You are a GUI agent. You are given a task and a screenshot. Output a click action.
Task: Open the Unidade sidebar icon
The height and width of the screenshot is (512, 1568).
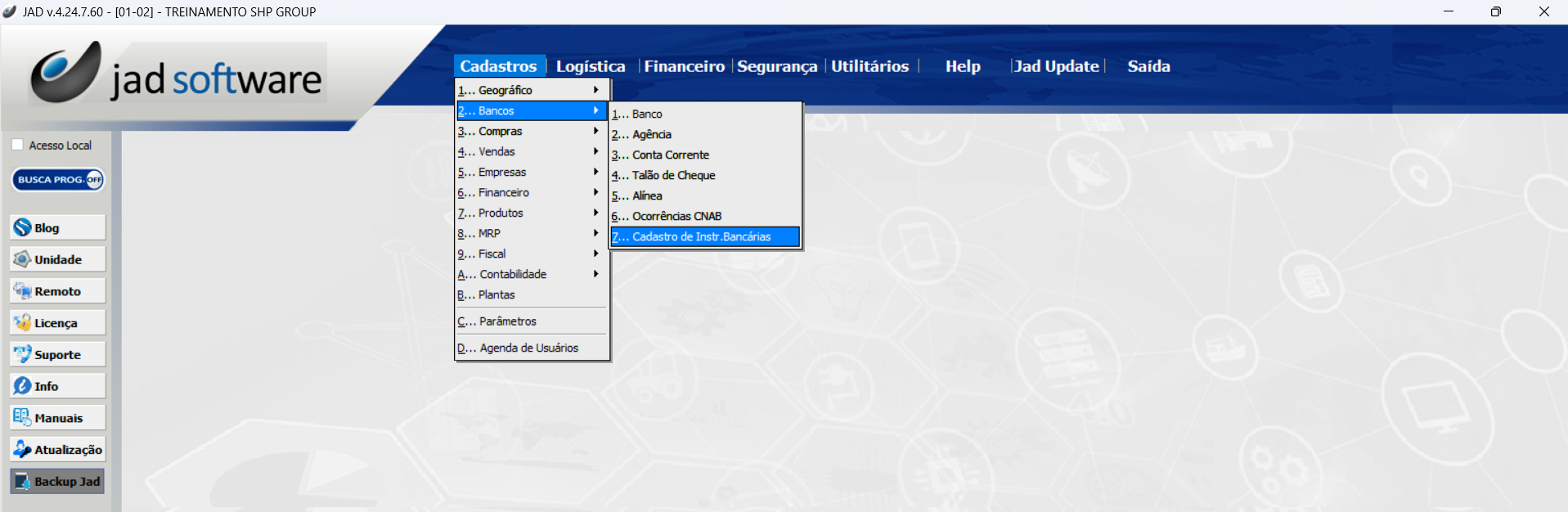[23, 260]
